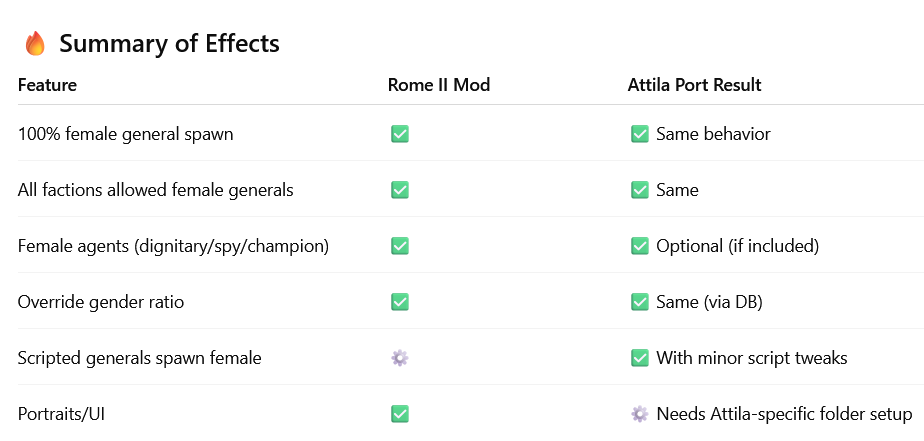The width and height of the screenshot is (924, 441).
Task: Click the green check beside Optional (if included)
Action: point(640,246)
